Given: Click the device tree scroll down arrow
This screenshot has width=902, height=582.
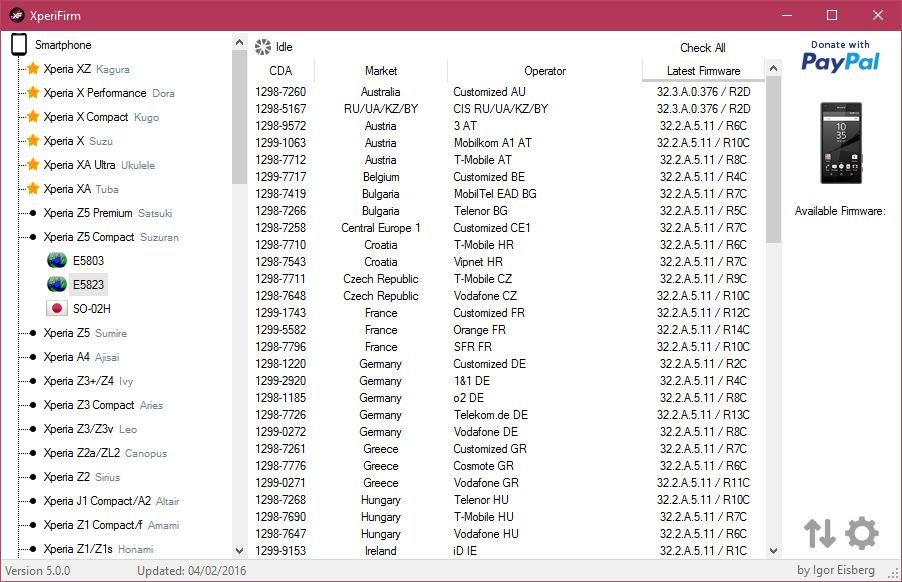Looking at the screenshot, I should 239,550.
